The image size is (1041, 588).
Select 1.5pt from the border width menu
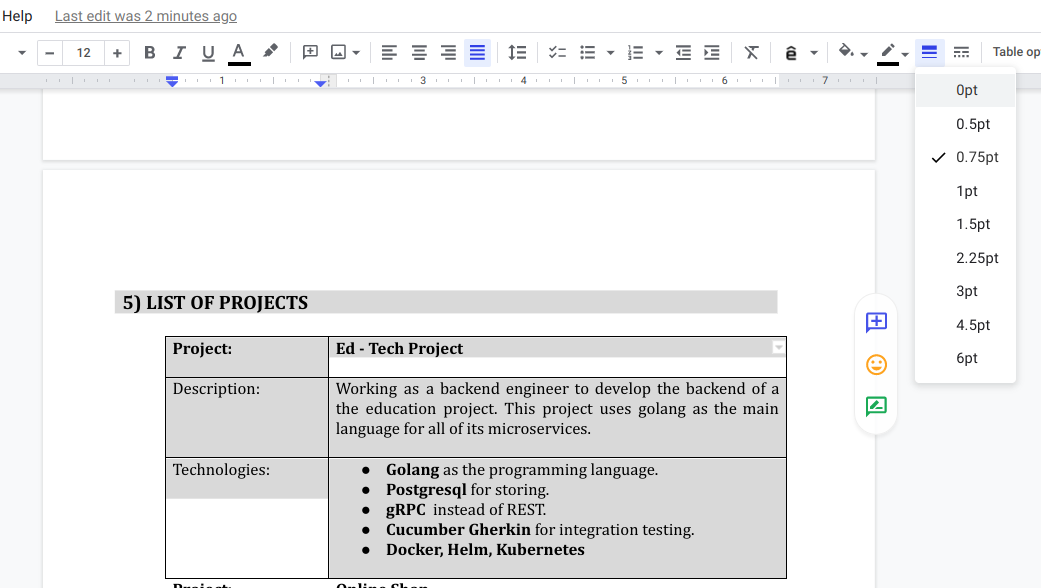(x=973, y=224)
